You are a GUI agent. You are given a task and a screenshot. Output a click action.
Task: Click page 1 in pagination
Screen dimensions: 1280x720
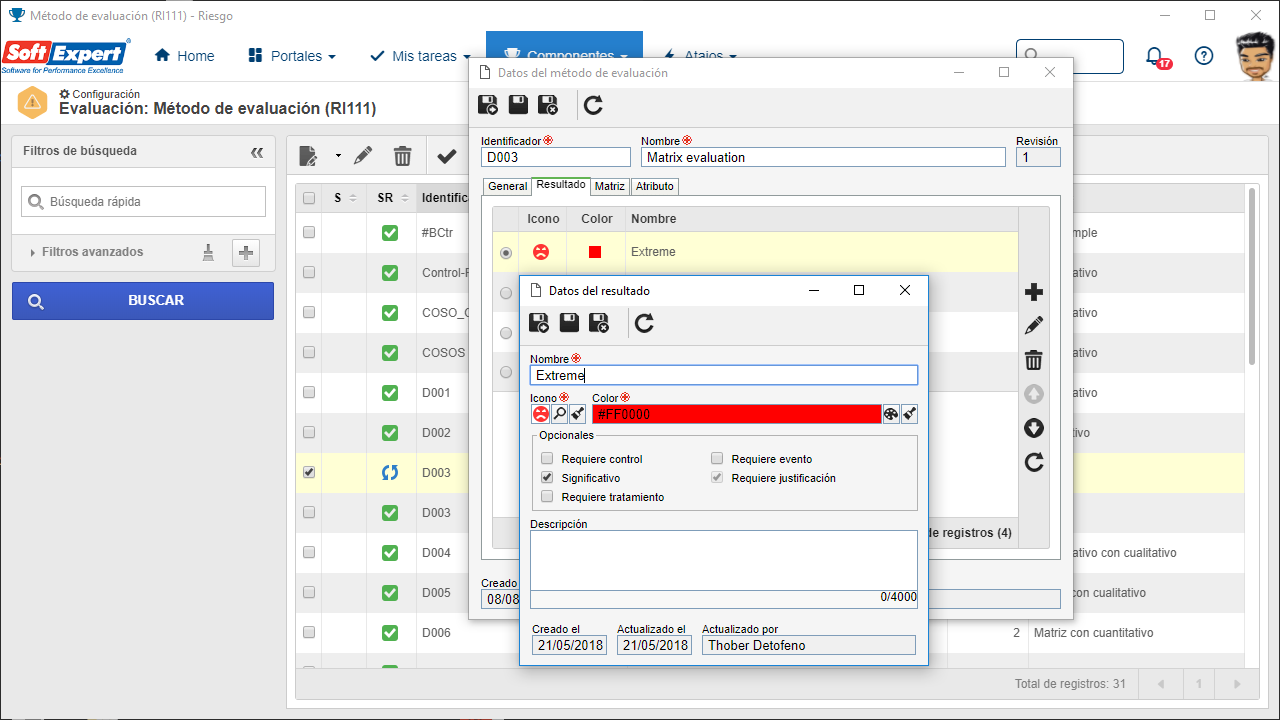click(1199, 684)
